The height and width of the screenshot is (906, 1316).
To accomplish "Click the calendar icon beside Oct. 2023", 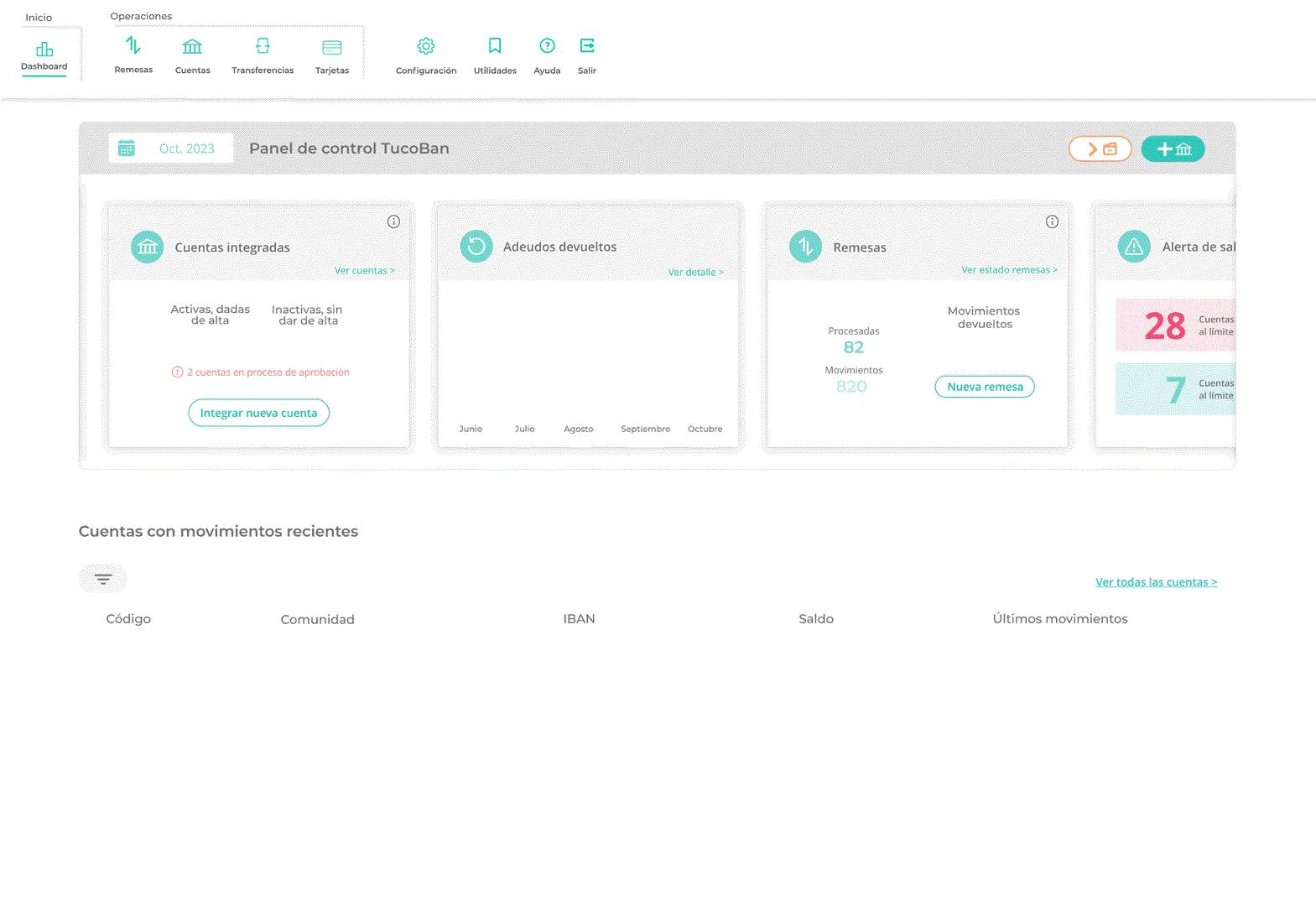I will (127, 148).
